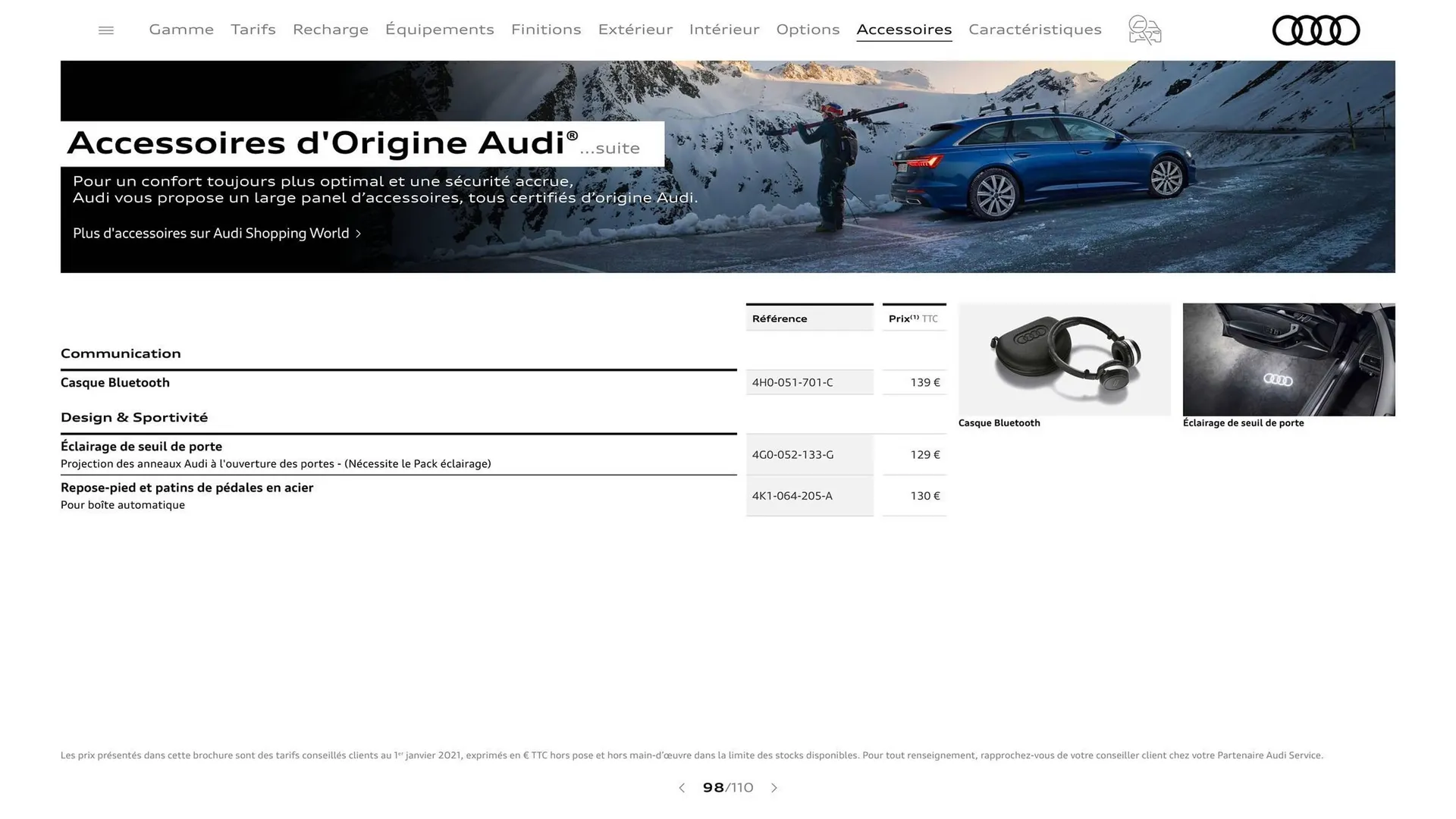The width and height of the screenshot is (1456, 819).
Task: Go to the next page with the right arrow
Action: coord(774,788)
